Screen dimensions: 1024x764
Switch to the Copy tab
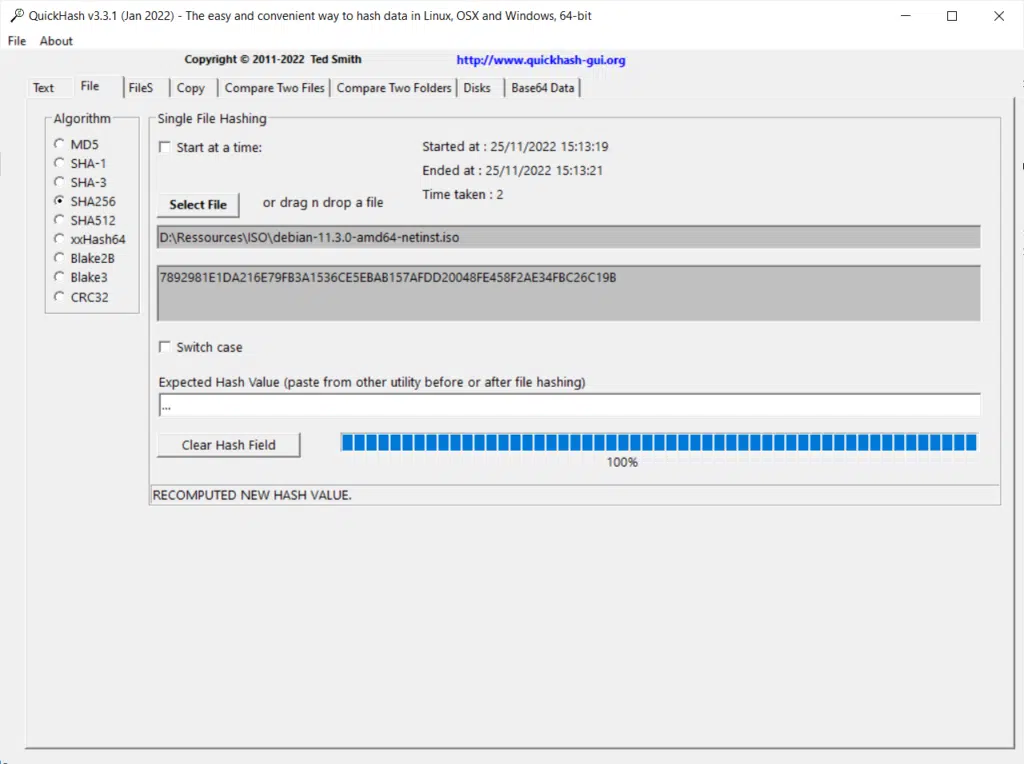pos(191,88)
